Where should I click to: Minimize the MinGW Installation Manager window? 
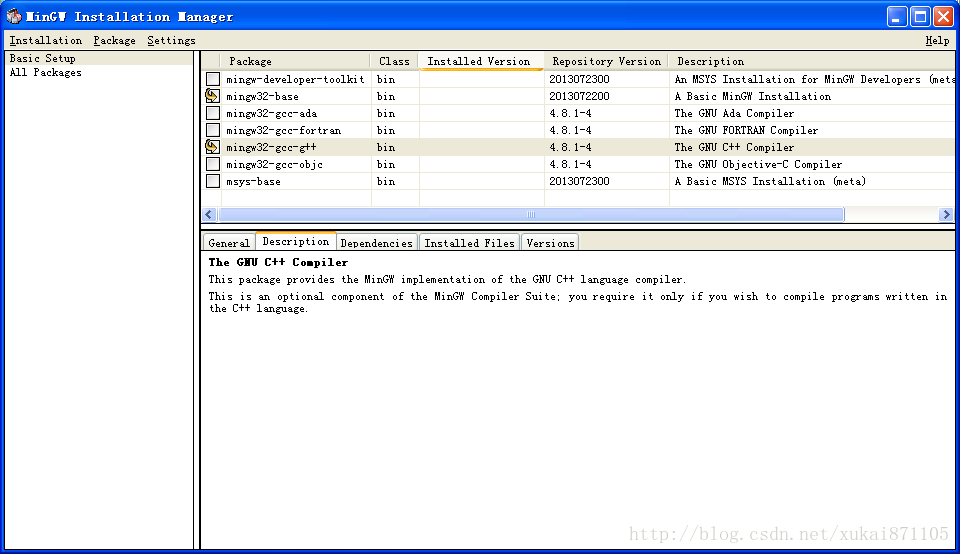pos(897,17)
